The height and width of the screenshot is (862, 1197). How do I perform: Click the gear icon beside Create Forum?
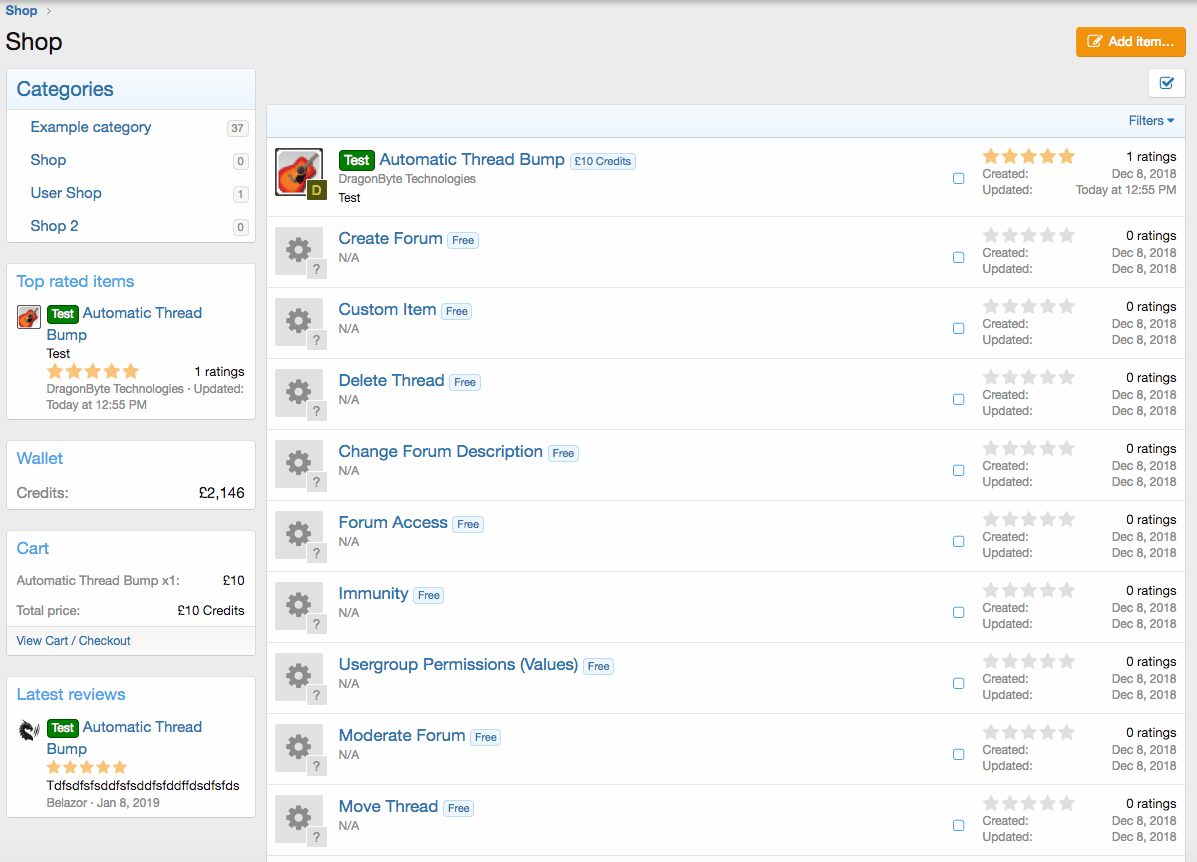click(298, 250)
